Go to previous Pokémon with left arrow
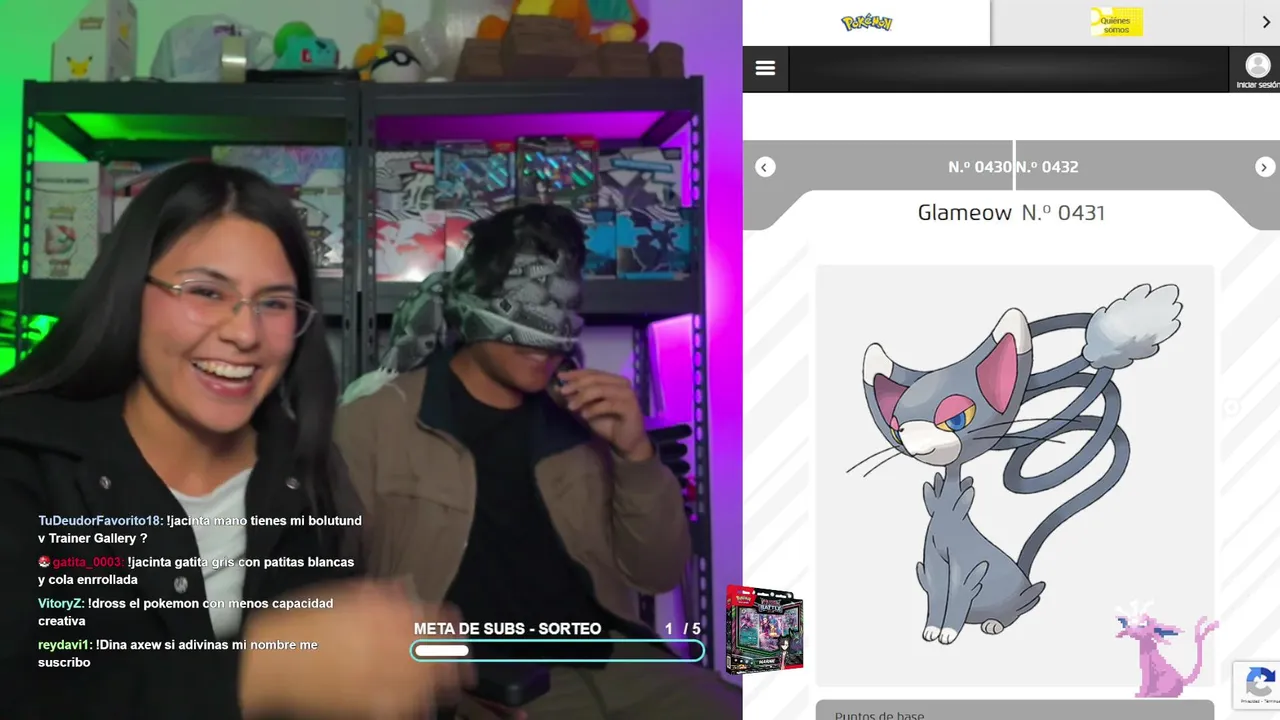 coord(765,167)
